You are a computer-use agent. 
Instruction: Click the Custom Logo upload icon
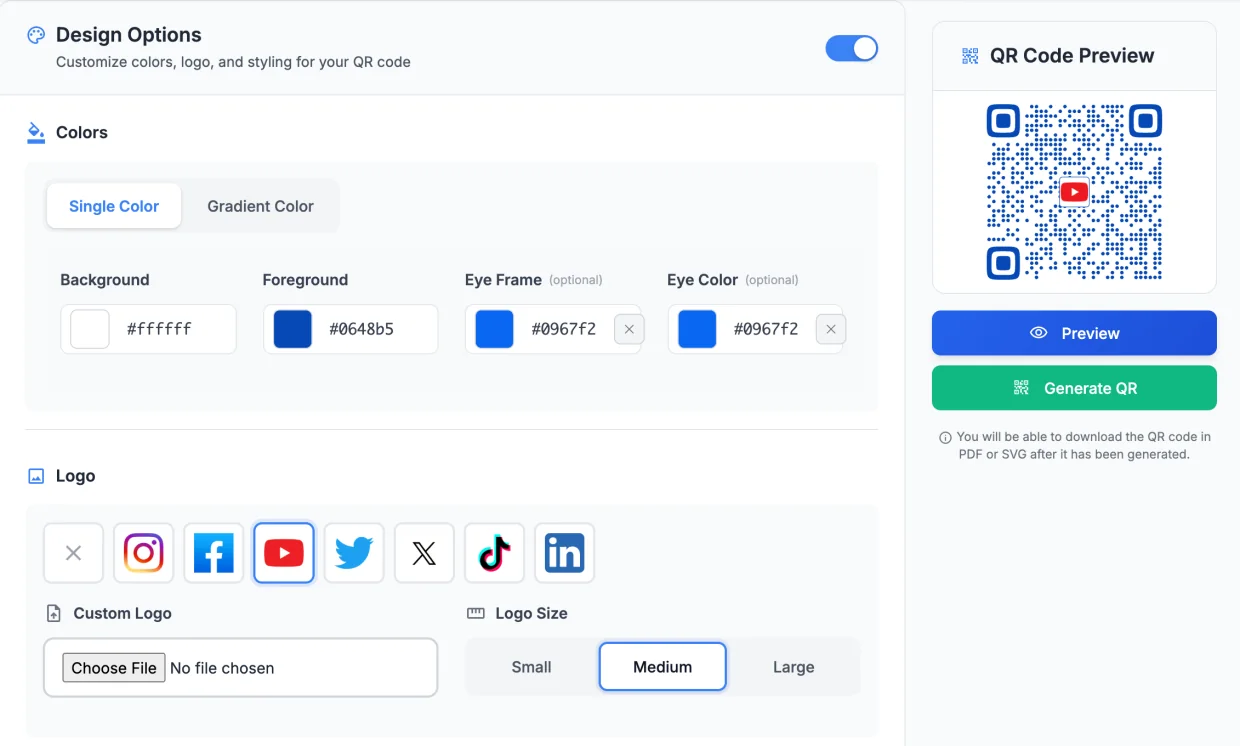54,613
